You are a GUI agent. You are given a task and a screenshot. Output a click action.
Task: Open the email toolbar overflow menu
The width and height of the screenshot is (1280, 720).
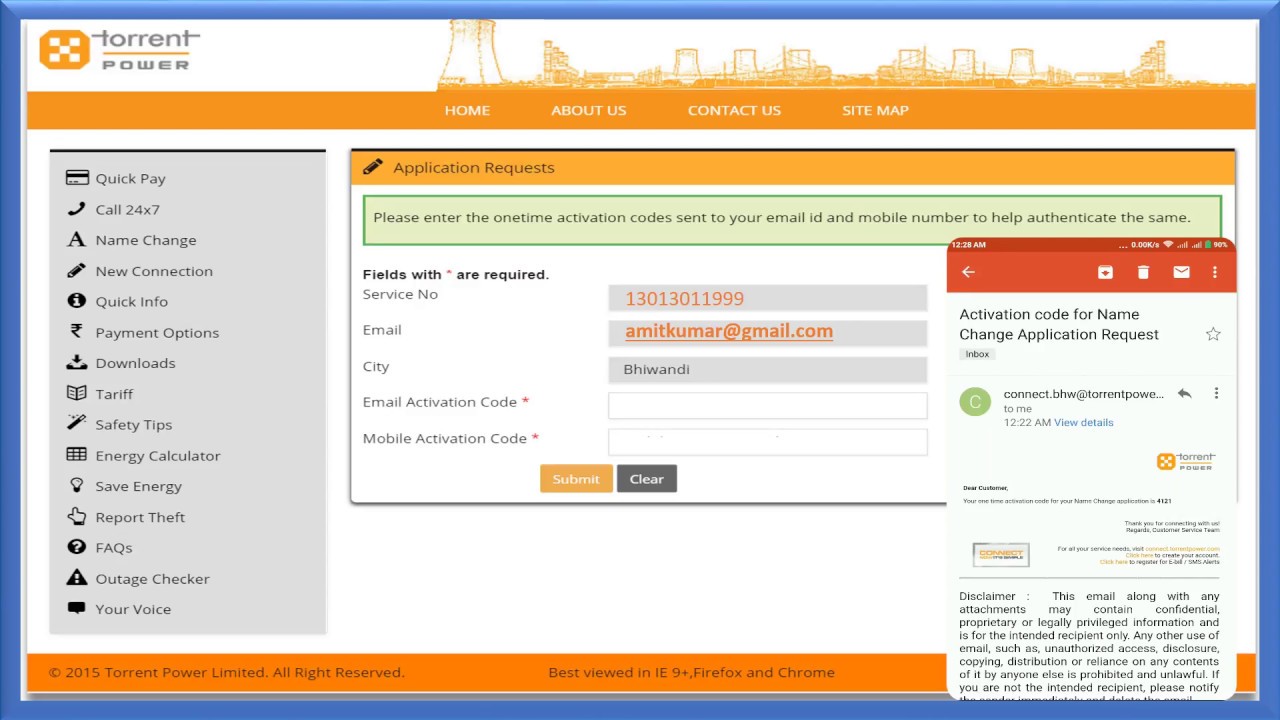1215,272
